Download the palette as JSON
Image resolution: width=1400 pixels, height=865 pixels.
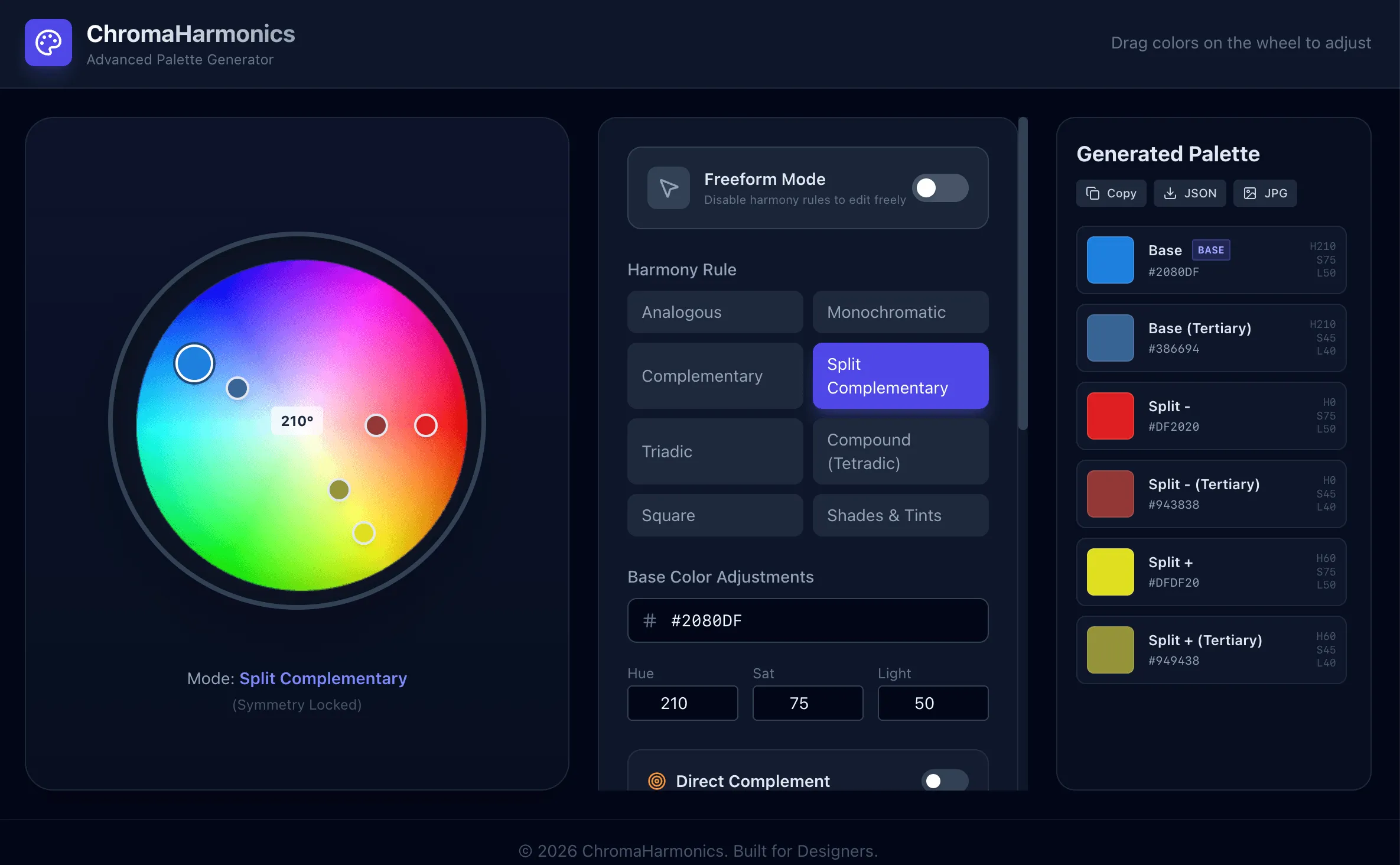click(x=1190, y=193)
